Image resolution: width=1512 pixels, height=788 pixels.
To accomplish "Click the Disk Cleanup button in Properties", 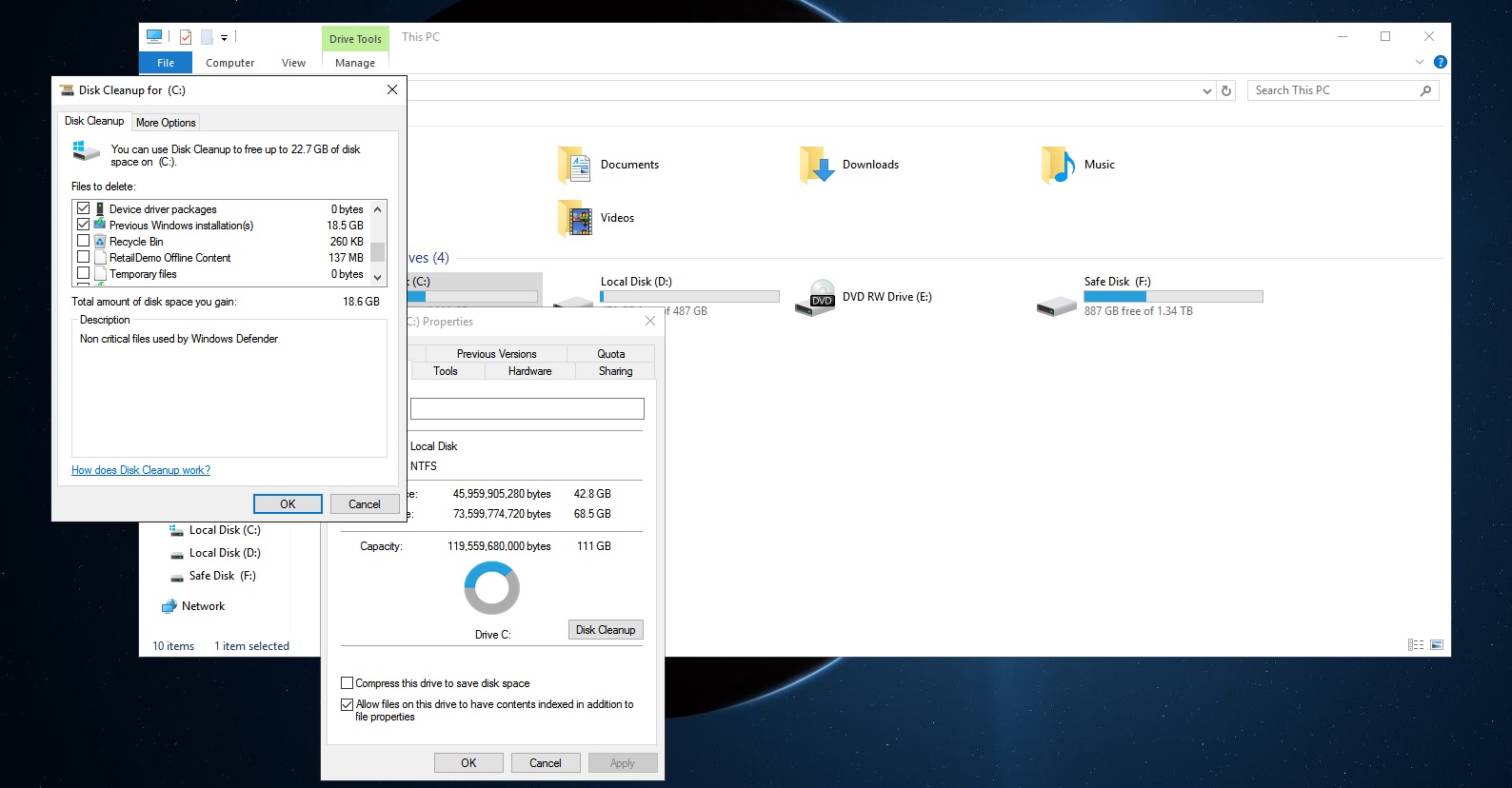I will point(606,630).
